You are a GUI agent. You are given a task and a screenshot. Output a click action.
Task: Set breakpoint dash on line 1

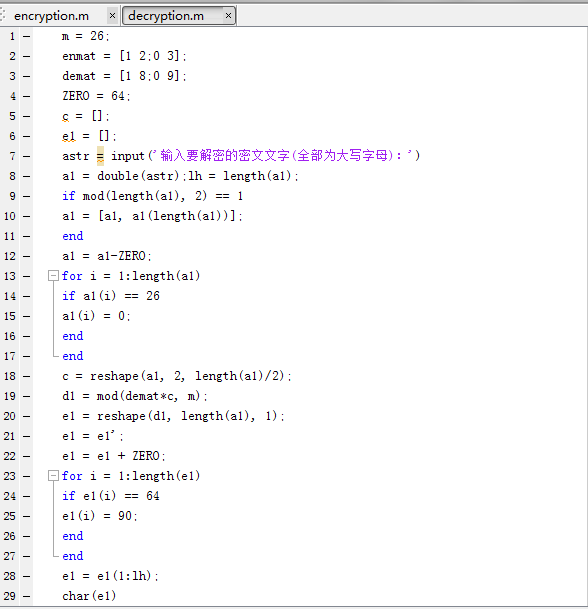pos(26,37)
